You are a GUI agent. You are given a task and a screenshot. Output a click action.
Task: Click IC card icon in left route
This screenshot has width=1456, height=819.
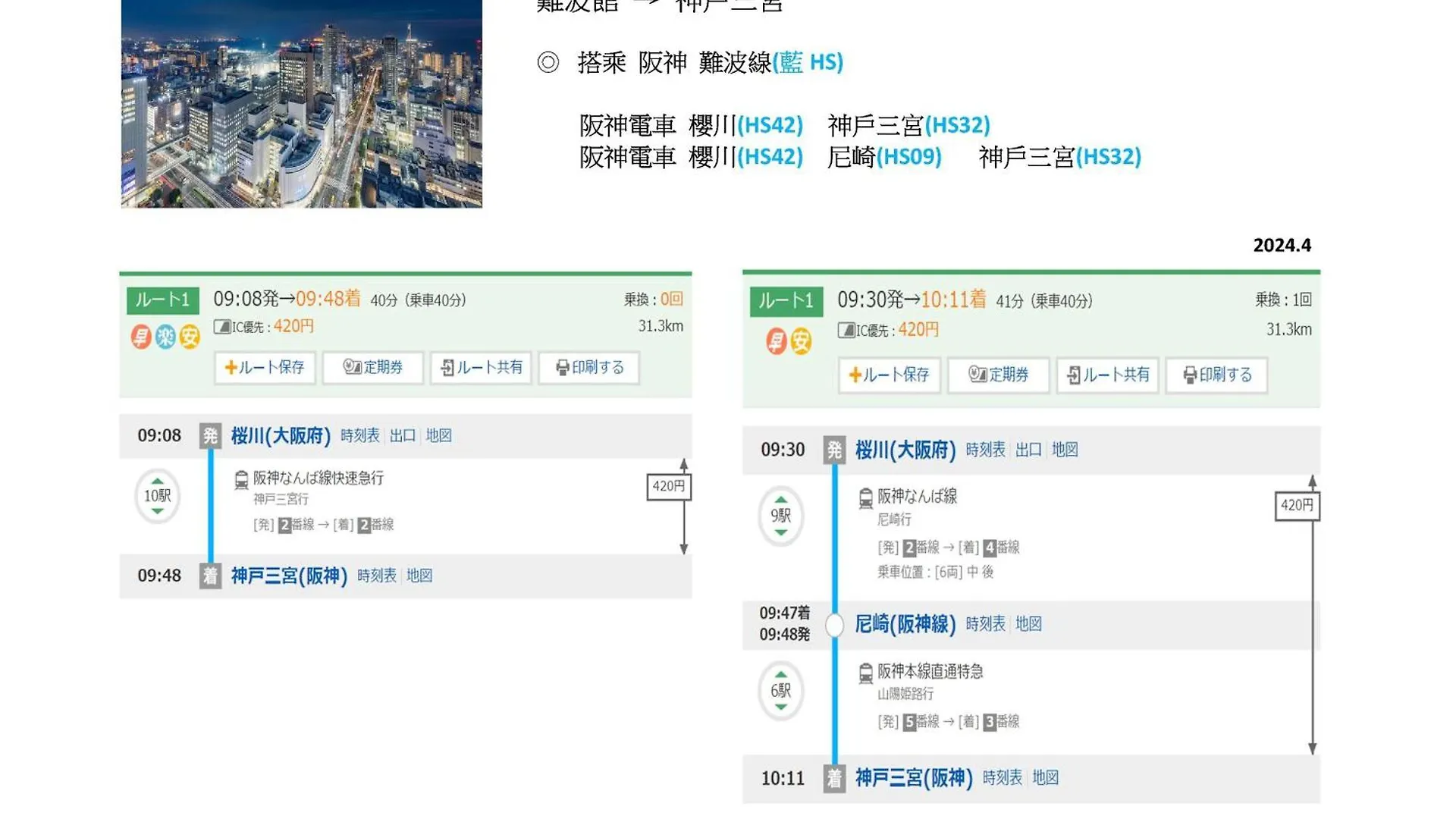pyautogui.click(x=222, y=328)
